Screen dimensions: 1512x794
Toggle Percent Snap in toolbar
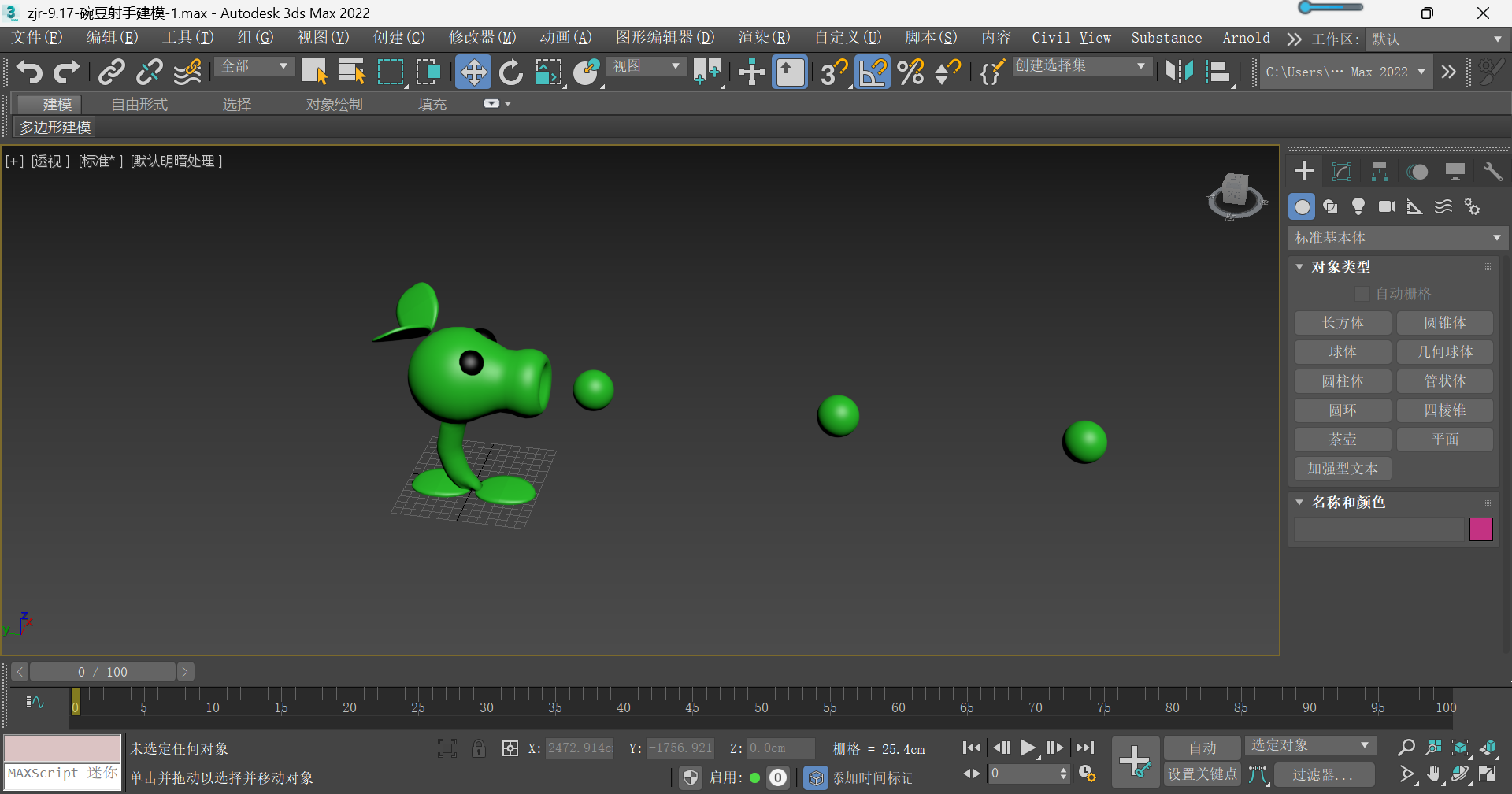910,72
